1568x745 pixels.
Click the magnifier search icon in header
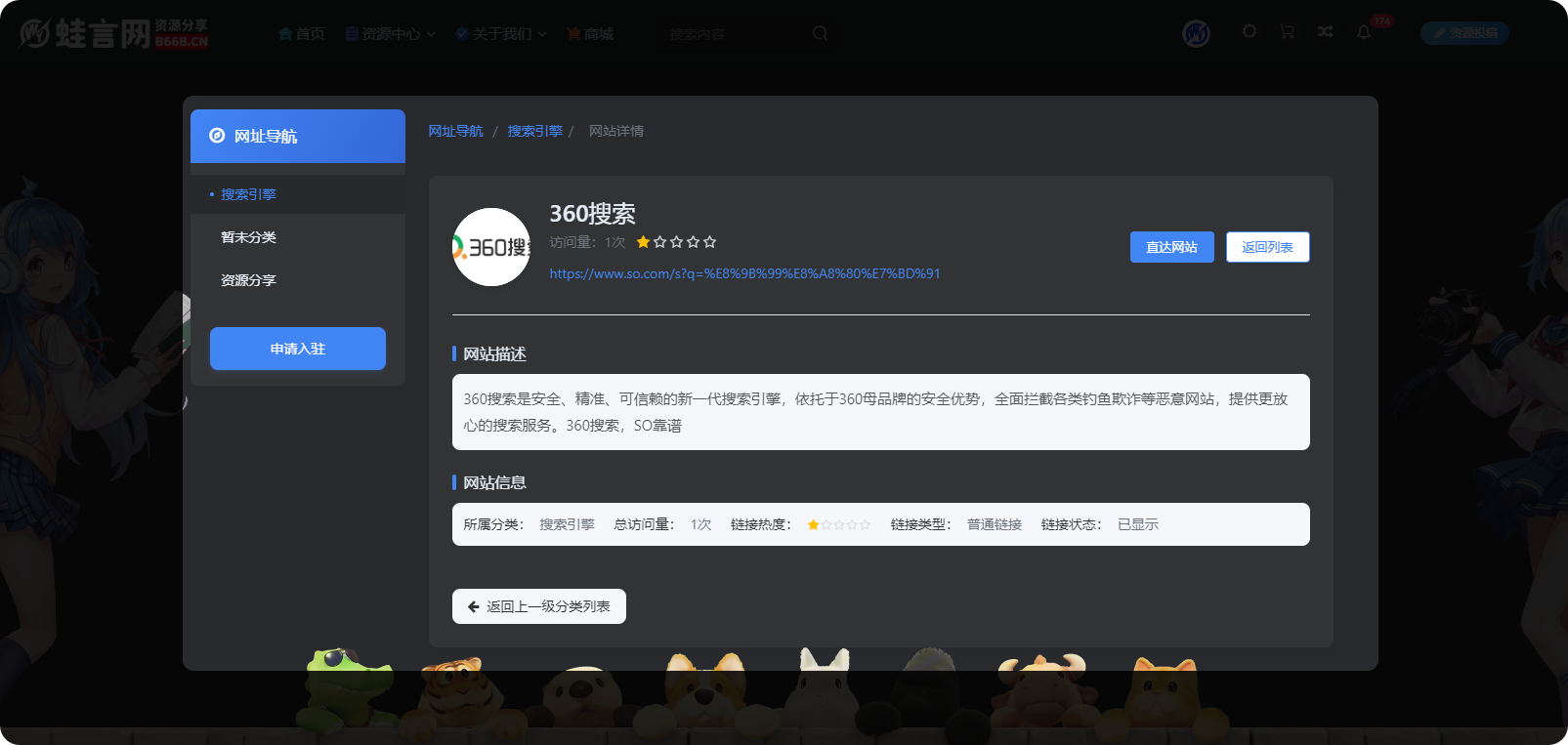pyautogui.click(x=820, y=33)
